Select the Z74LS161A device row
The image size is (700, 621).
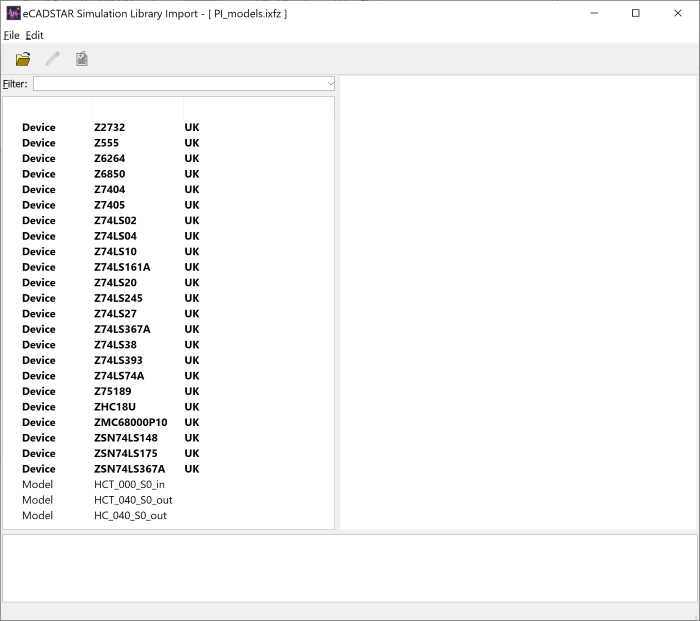[x=169, y=267]
